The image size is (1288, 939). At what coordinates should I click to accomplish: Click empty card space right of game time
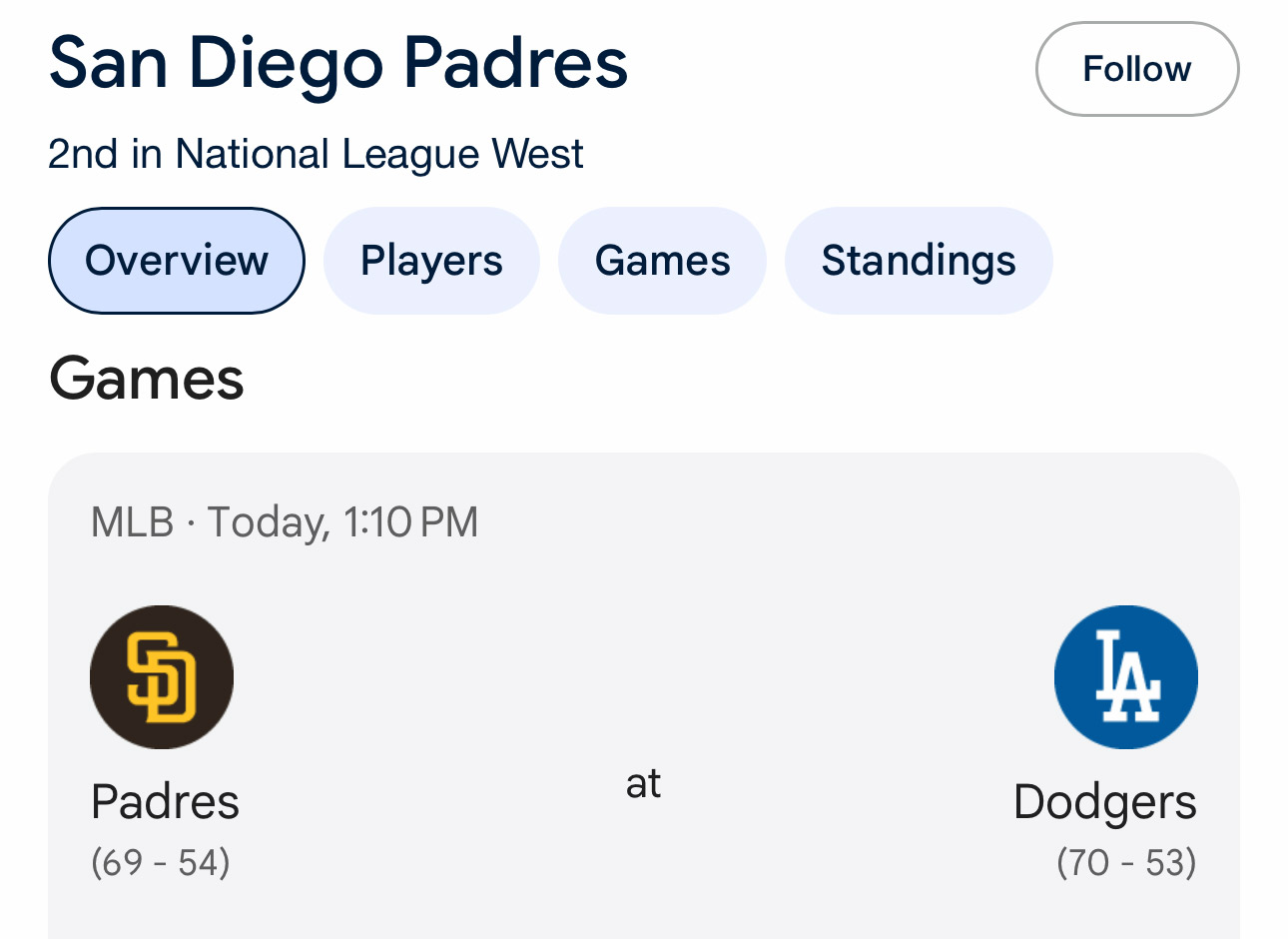click(x=849, y=522)
